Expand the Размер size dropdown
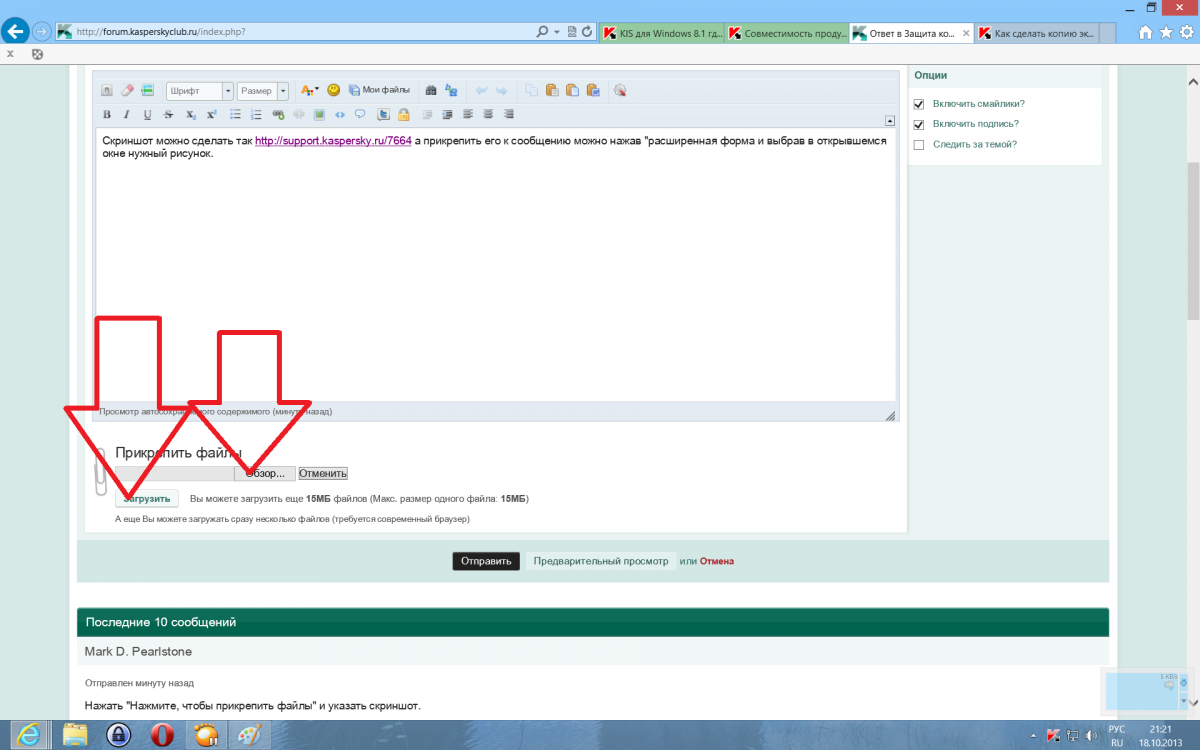The image size is (1200, 750). pyautogui.click(x=263, y=91)
